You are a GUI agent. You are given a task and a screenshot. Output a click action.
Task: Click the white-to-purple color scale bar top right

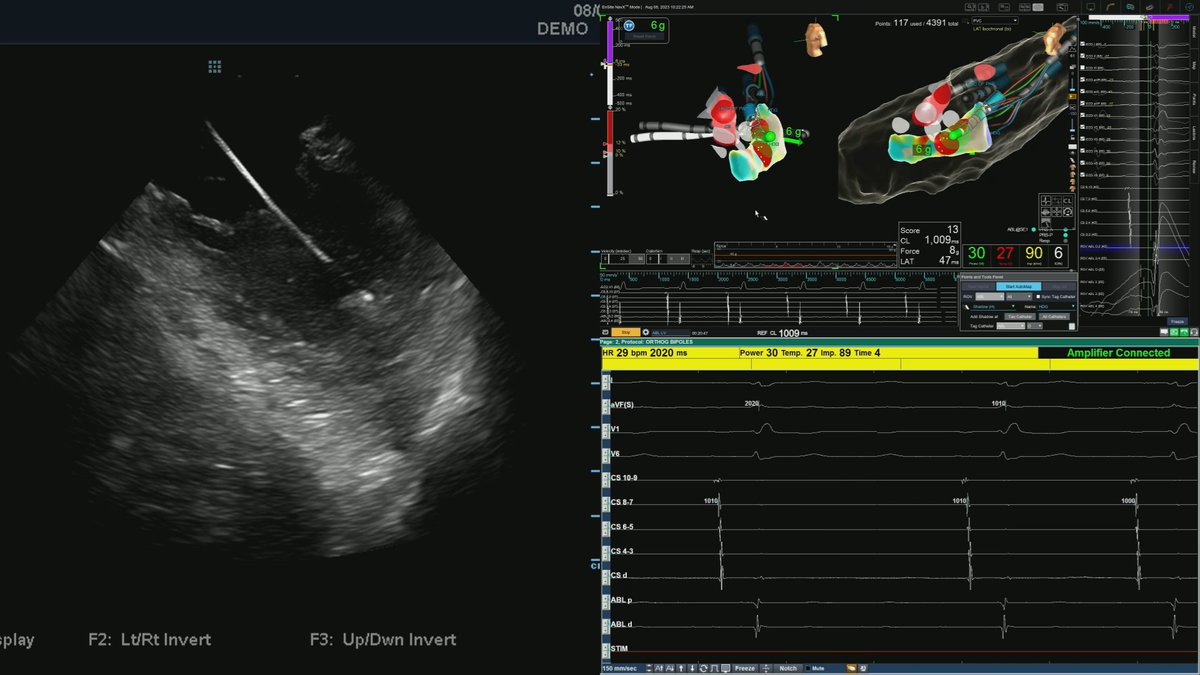(1138, 17)
